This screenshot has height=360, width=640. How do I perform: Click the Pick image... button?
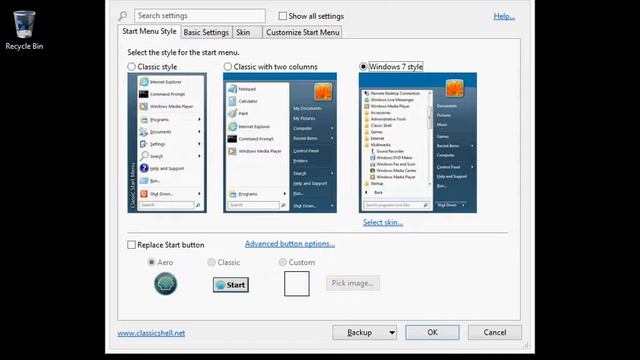[353, 283]
